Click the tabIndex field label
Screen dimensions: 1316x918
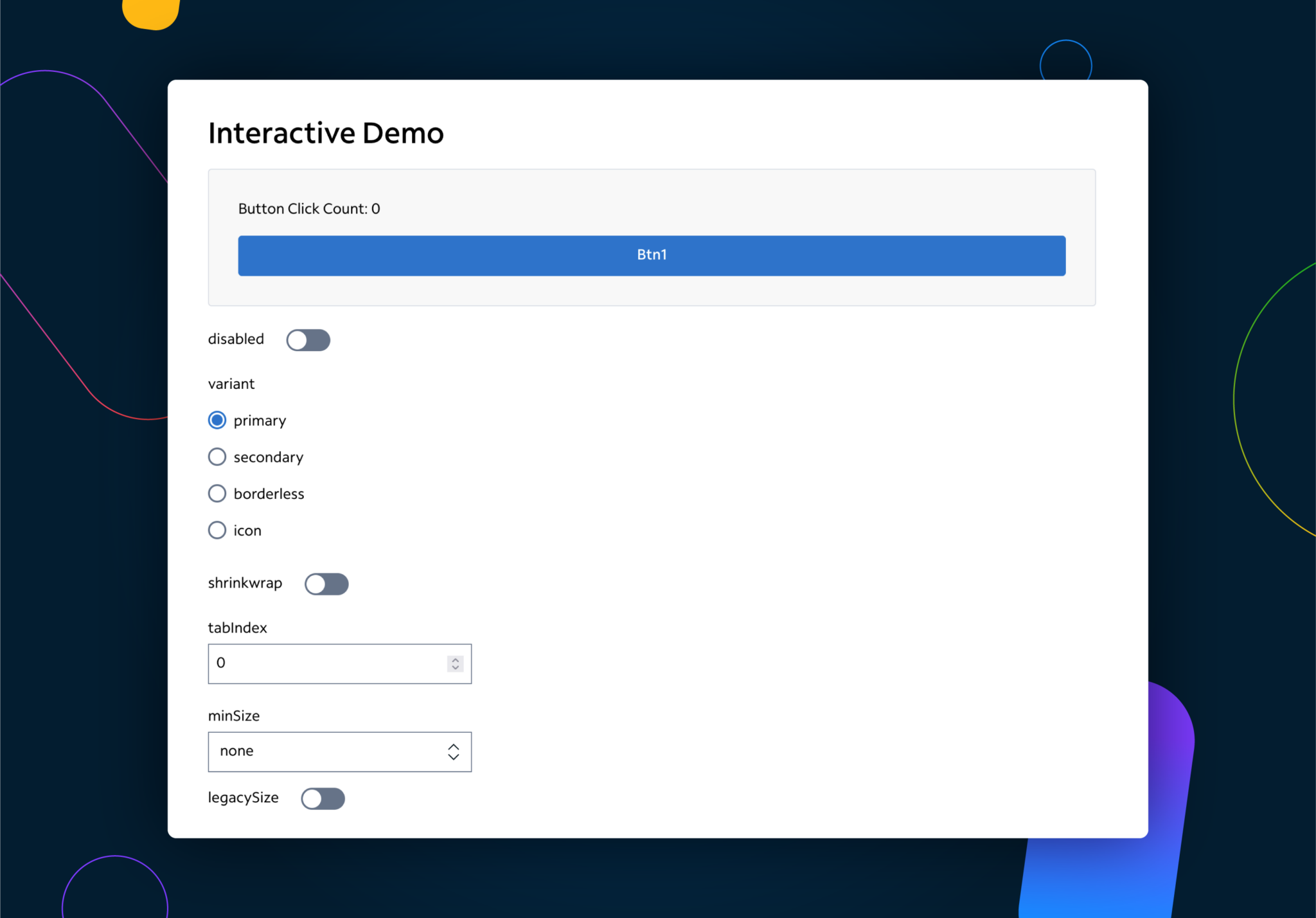tap(238, 627)
